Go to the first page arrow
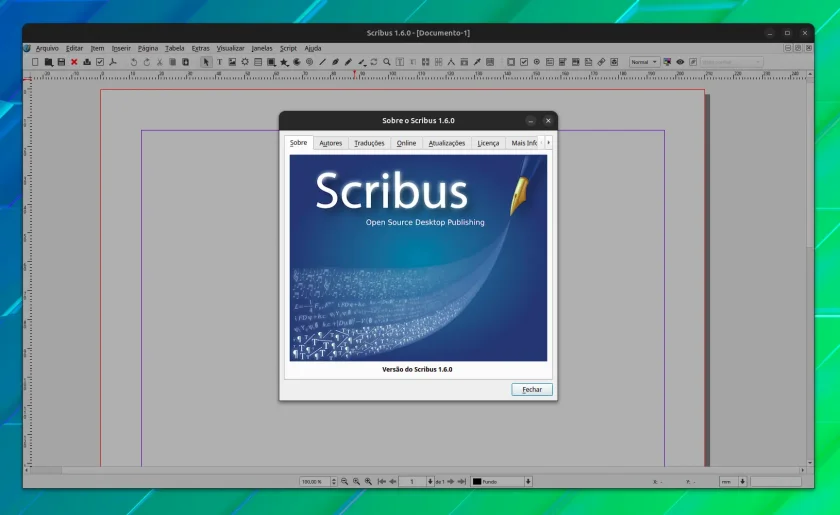Screen dimensions: 840x515 tap(381, 482)
